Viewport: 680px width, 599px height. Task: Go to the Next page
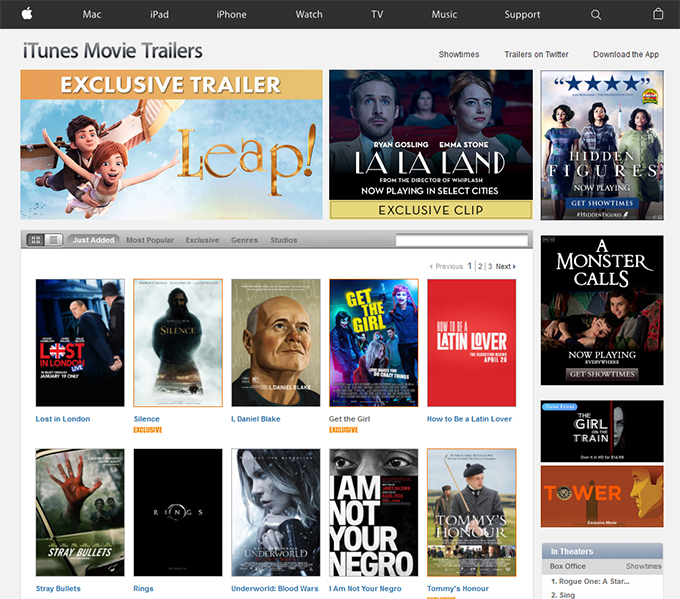(x=506, y=266)
